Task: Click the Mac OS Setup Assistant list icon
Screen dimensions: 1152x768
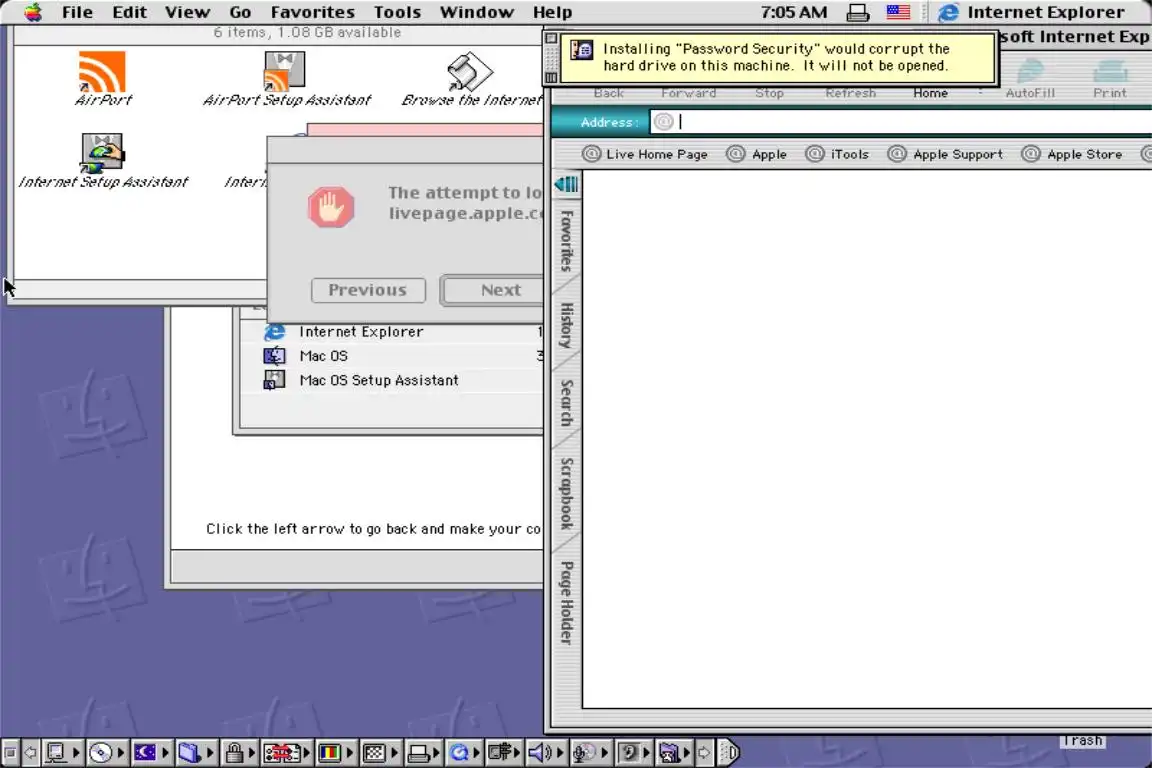Action: 274,380
